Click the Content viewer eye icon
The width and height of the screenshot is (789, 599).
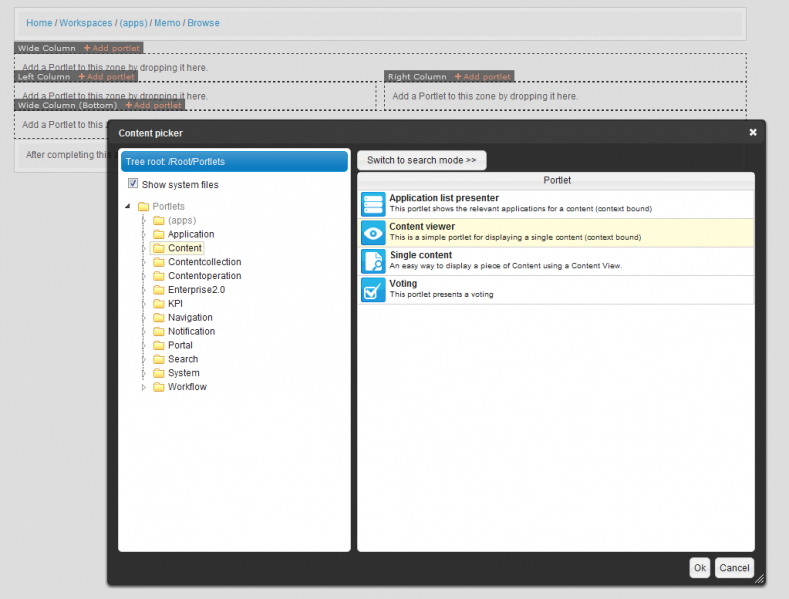point(373,233)
